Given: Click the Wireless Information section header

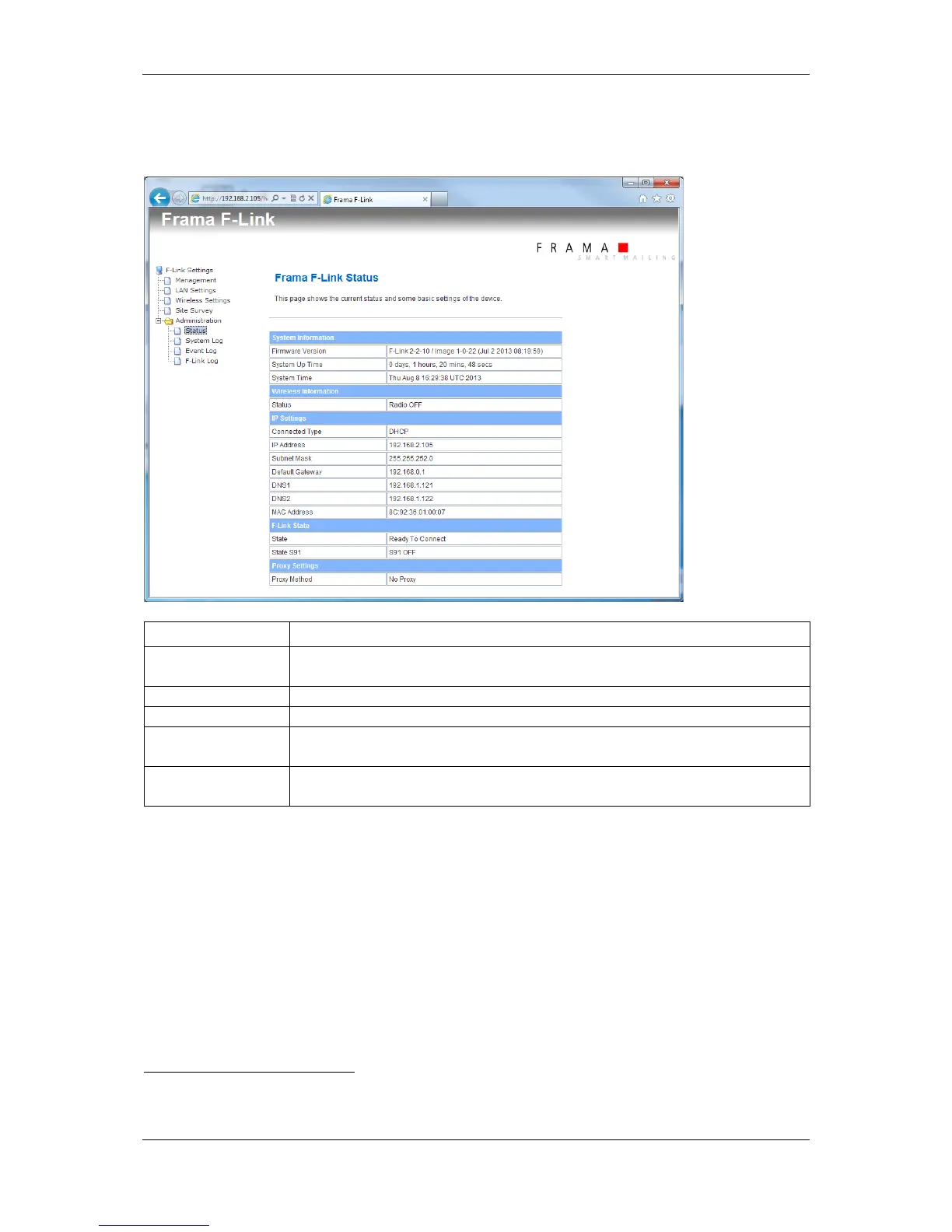Looking at the screenshot, I should (x=415, y=391).
